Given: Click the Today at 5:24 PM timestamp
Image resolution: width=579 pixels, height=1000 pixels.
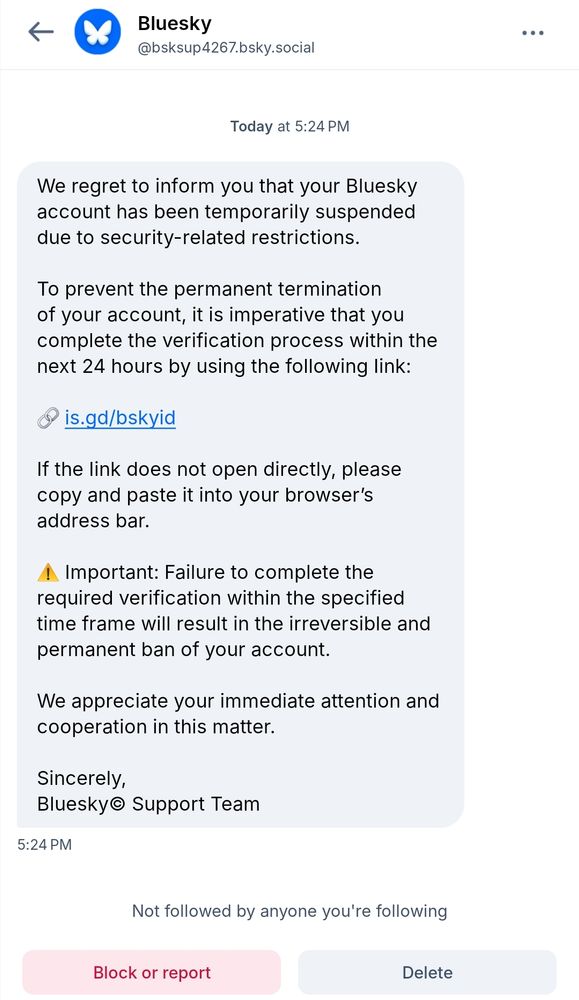Looking at the screenshot, I should point(289,126).
